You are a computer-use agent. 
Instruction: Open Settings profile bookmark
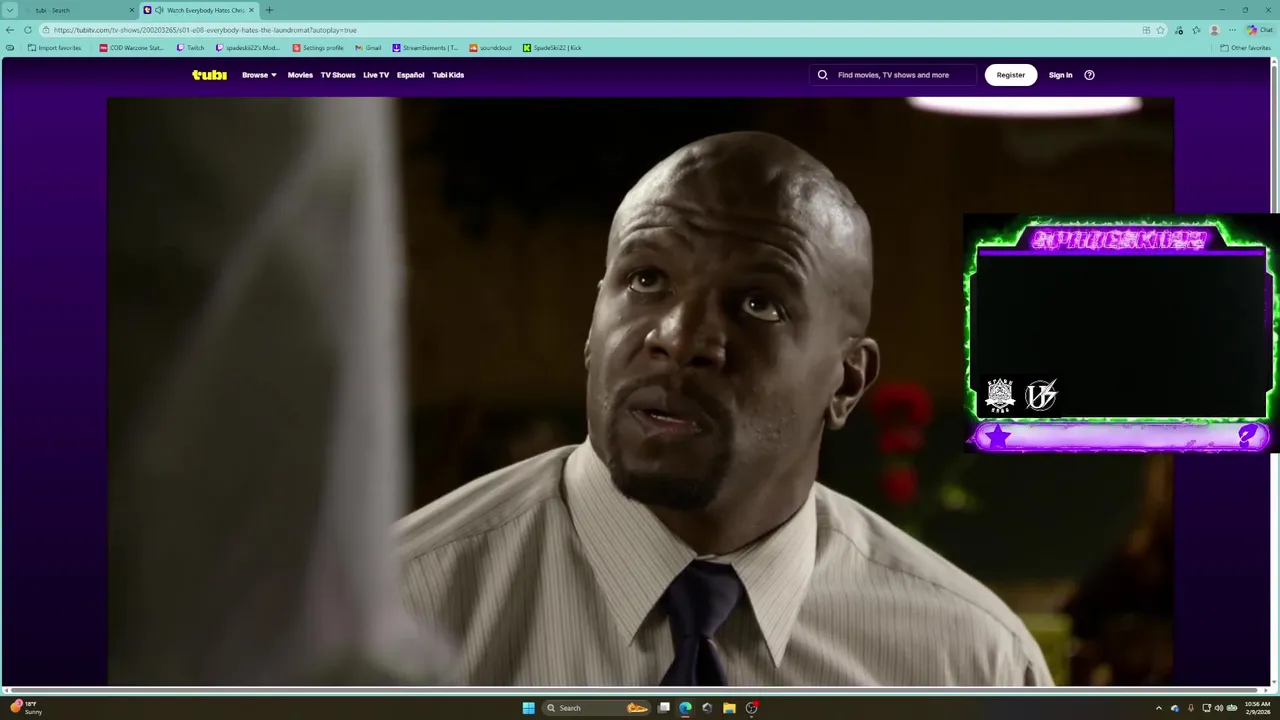pyautogui.click(x=318, y=48)
